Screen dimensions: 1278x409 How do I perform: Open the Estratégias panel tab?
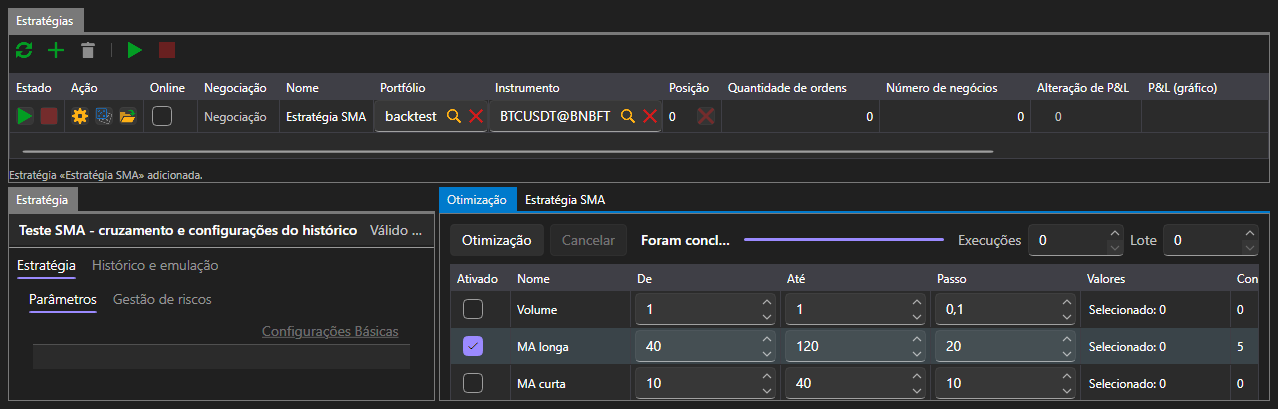coord(47,19)
